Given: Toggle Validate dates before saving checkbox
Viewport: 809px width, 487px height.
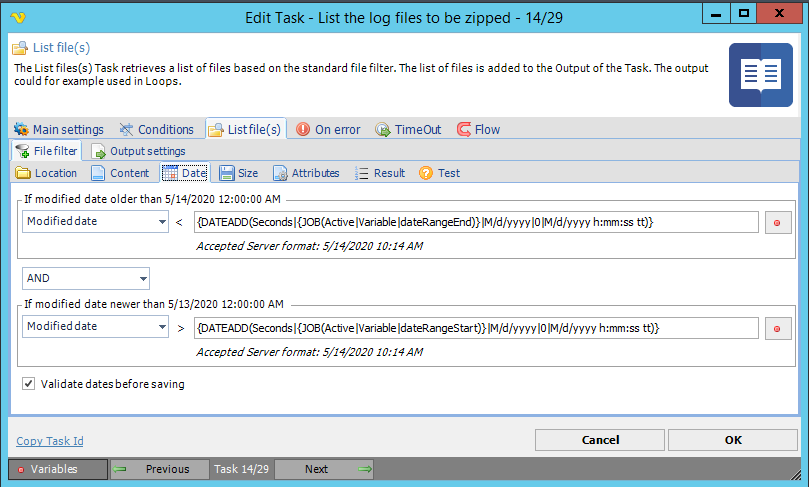Looking at the screenshot, I should [28, 383].
